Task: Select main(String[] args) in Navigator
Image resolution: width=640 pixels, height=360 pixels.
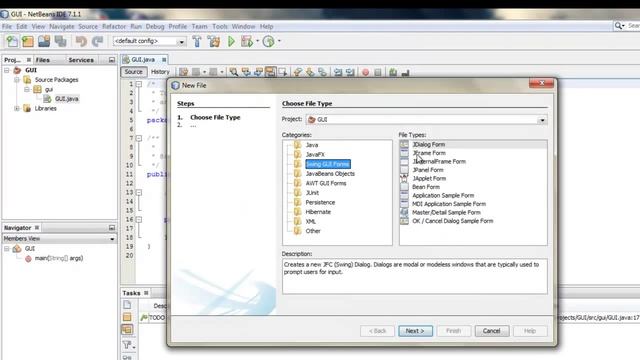Action: pos(59,258)
